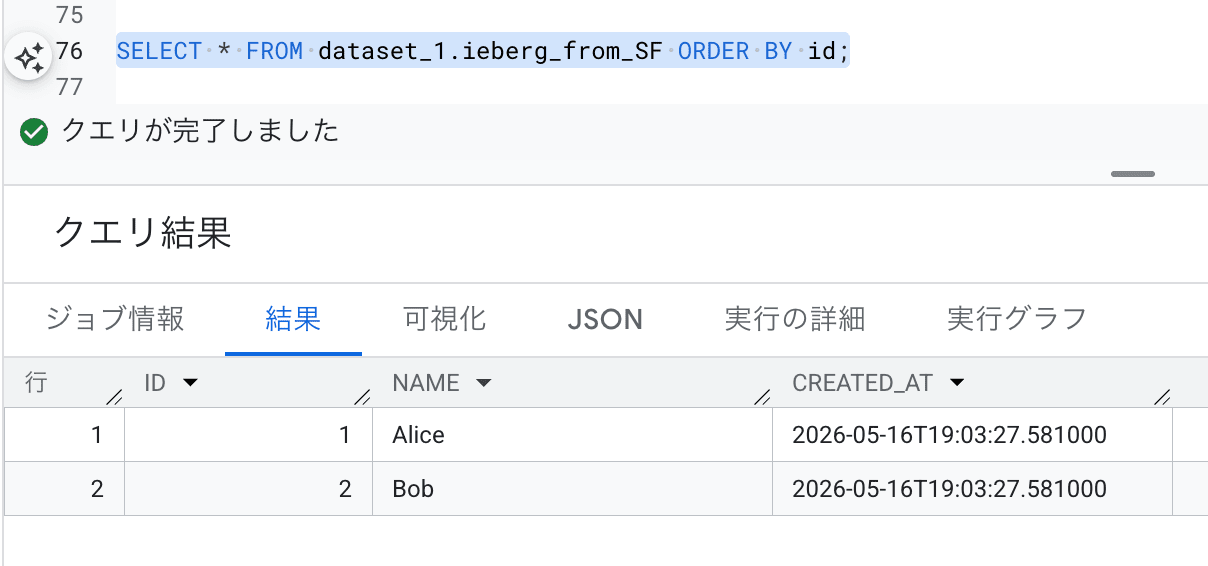The image size is (1208, 566).
Task: Open the ジョブ情報 tab
Action: pos(115,319)
